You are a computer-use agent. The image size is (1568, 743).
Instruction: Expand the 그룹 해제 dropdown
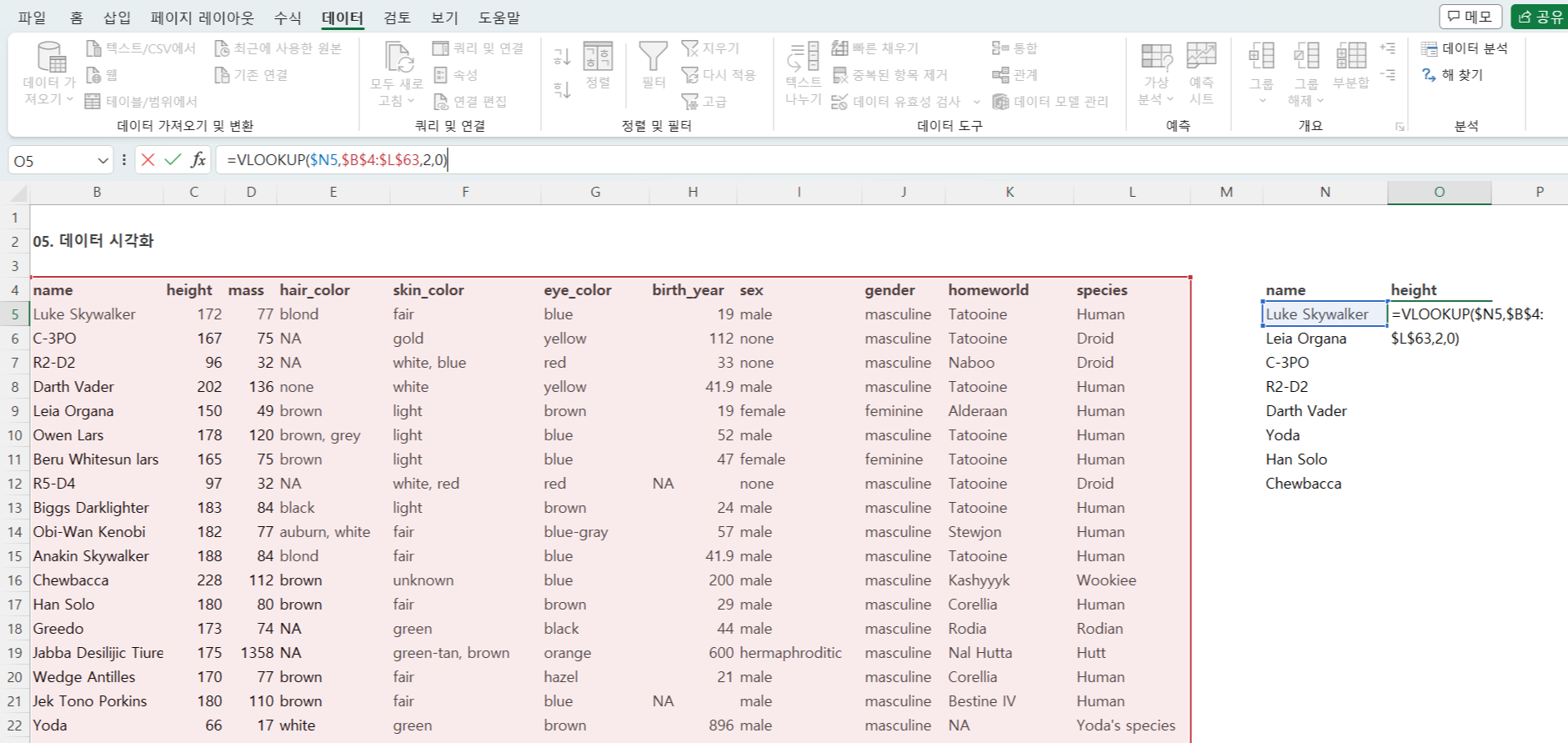[x=1320, y=100]
